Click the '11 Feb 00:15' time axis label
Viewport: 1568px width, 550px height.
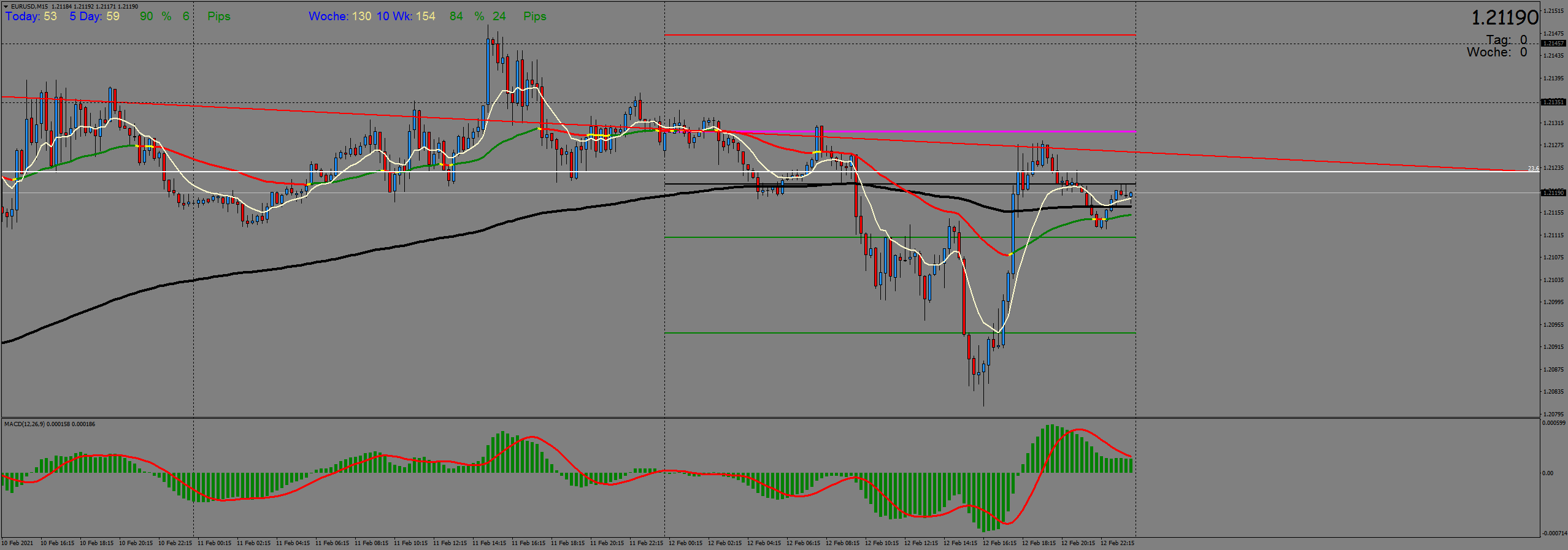point(214,543)
